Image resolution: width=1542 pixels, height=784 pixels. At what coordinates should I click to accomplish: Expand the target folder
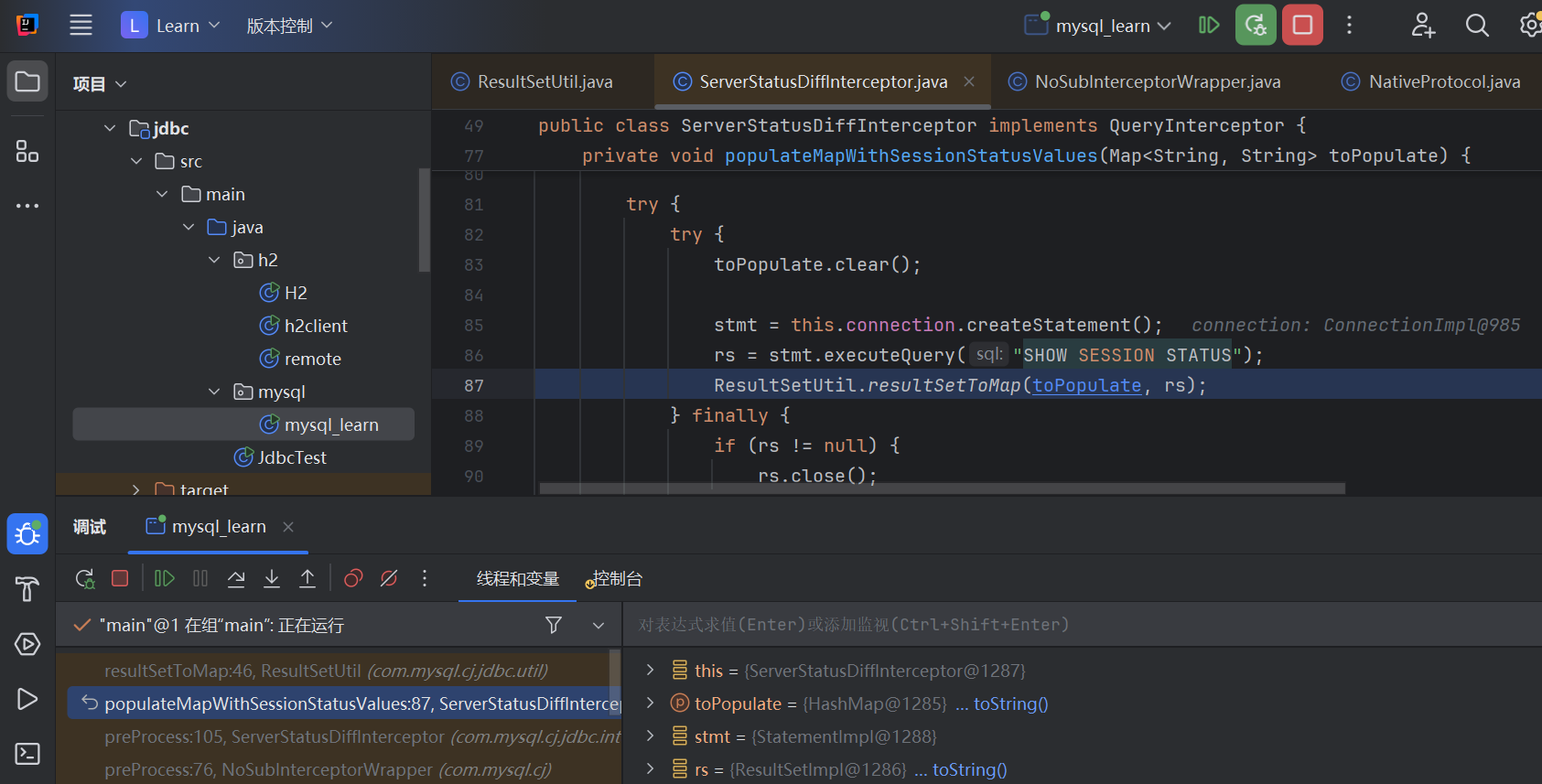click(136, 490)
